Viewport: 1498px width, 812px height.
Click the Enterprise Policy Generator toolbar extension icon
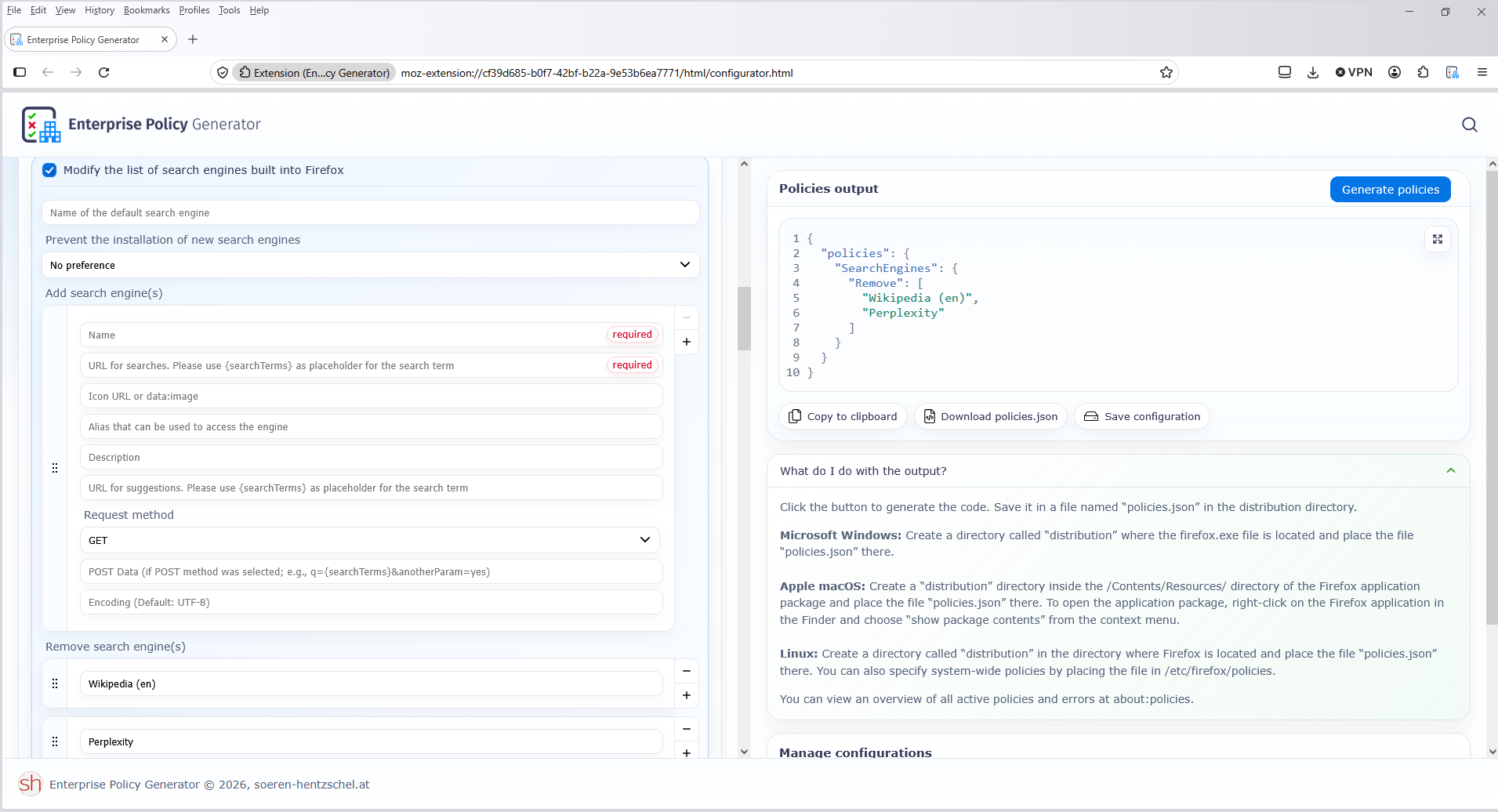(1452, 72)
